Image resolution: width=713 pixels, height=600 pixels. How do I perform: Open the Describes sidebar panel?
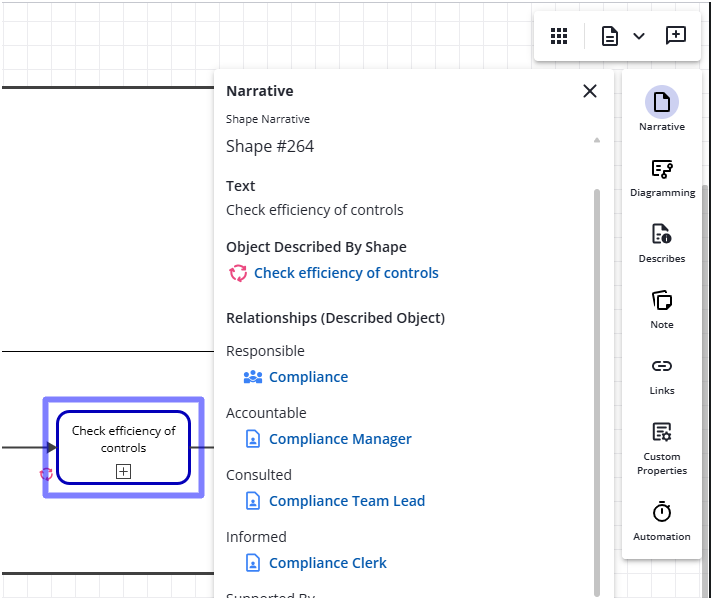pos(662,243)
